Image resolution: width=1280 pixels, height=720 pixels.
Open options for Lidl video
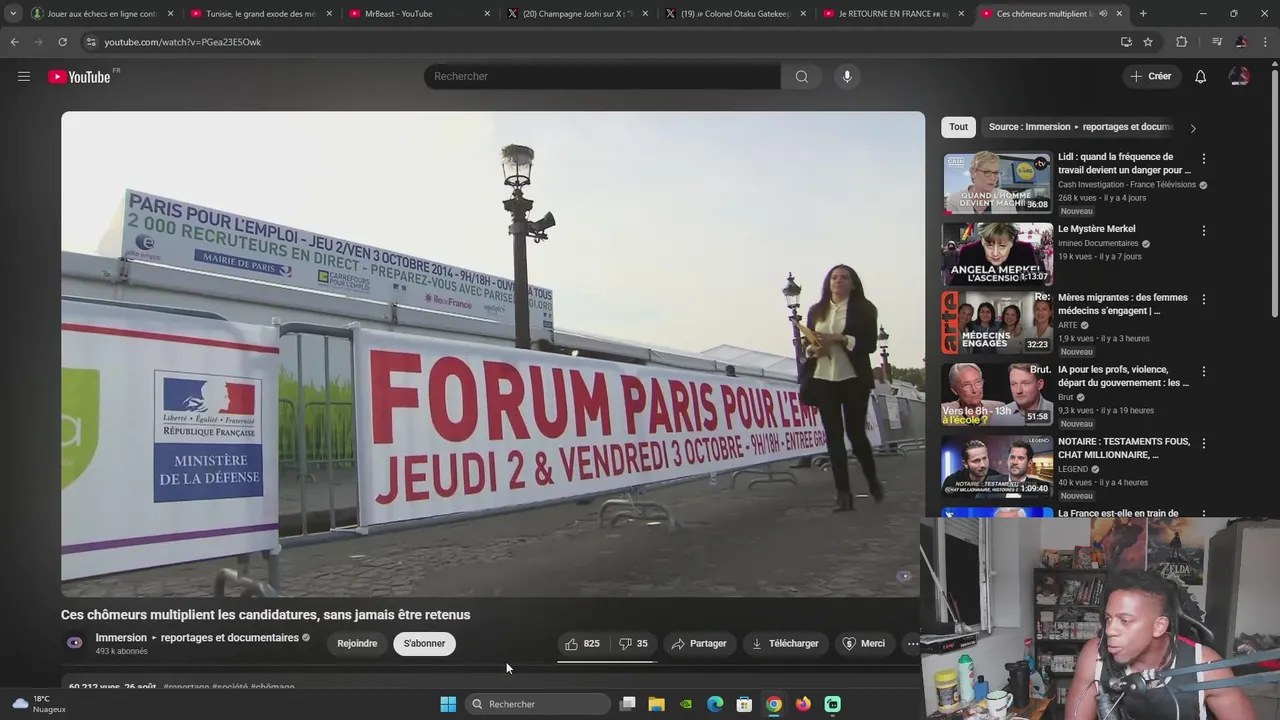(x=1203, y=158)
